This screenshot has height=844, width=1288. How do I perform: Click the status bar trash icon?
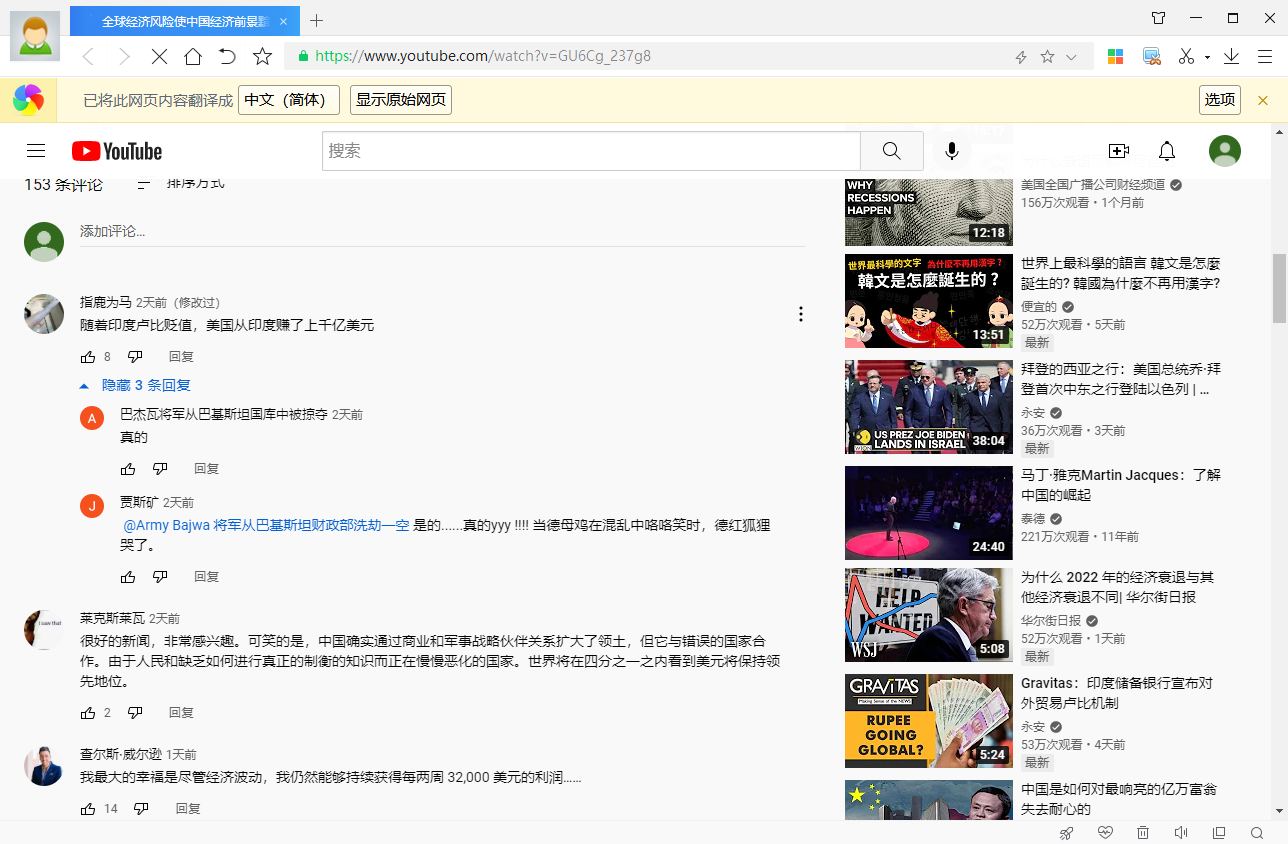coord(1143,833)
